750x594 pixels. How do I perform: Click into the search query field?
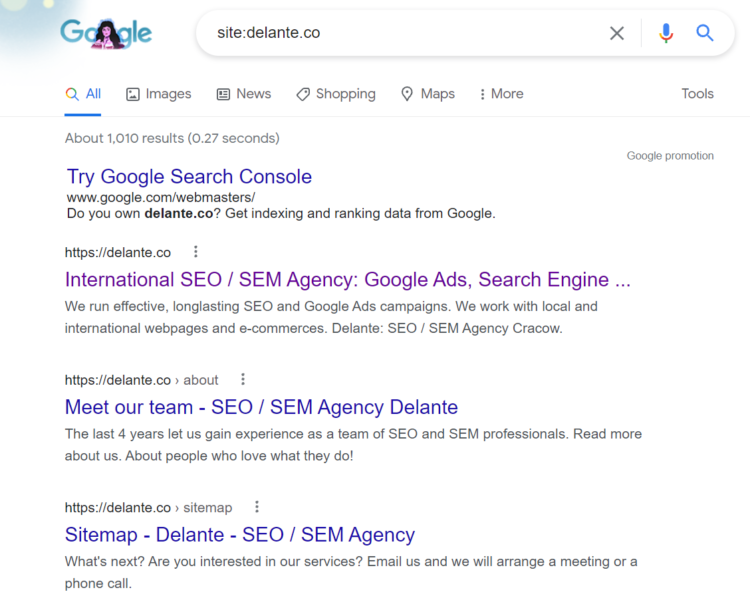pyautogui.click(x=400, y=33)
